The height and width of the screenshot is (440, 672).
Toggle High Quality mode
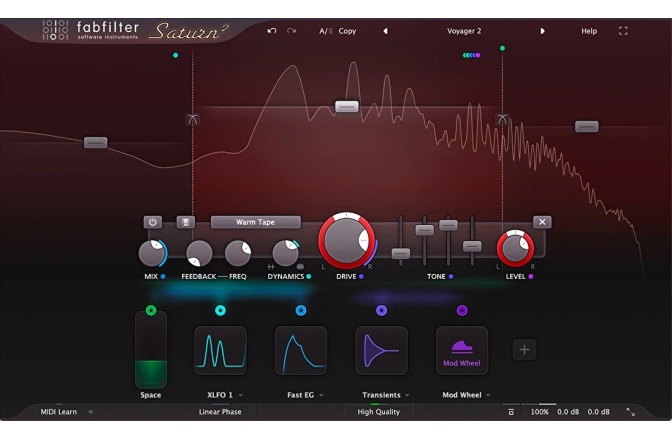pyautogui.click(x=378, y=412)
